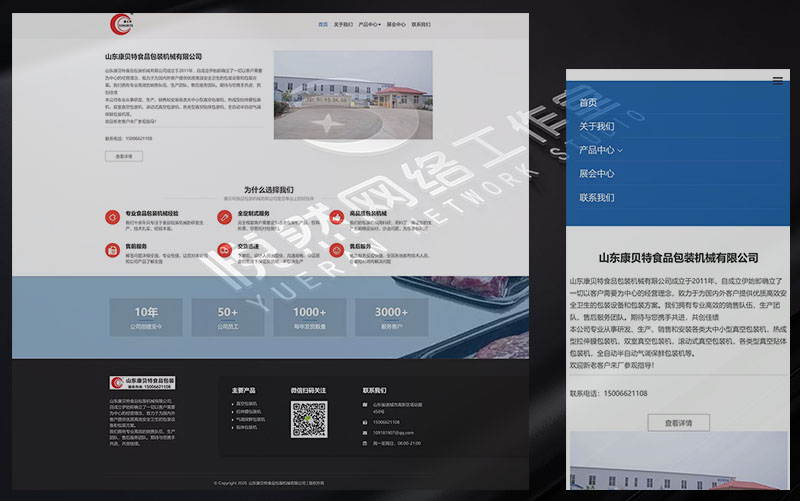This screenshot has width=800, height=501.
Task: Click the 主要产品 footer heading
Action: coord(243,390)
